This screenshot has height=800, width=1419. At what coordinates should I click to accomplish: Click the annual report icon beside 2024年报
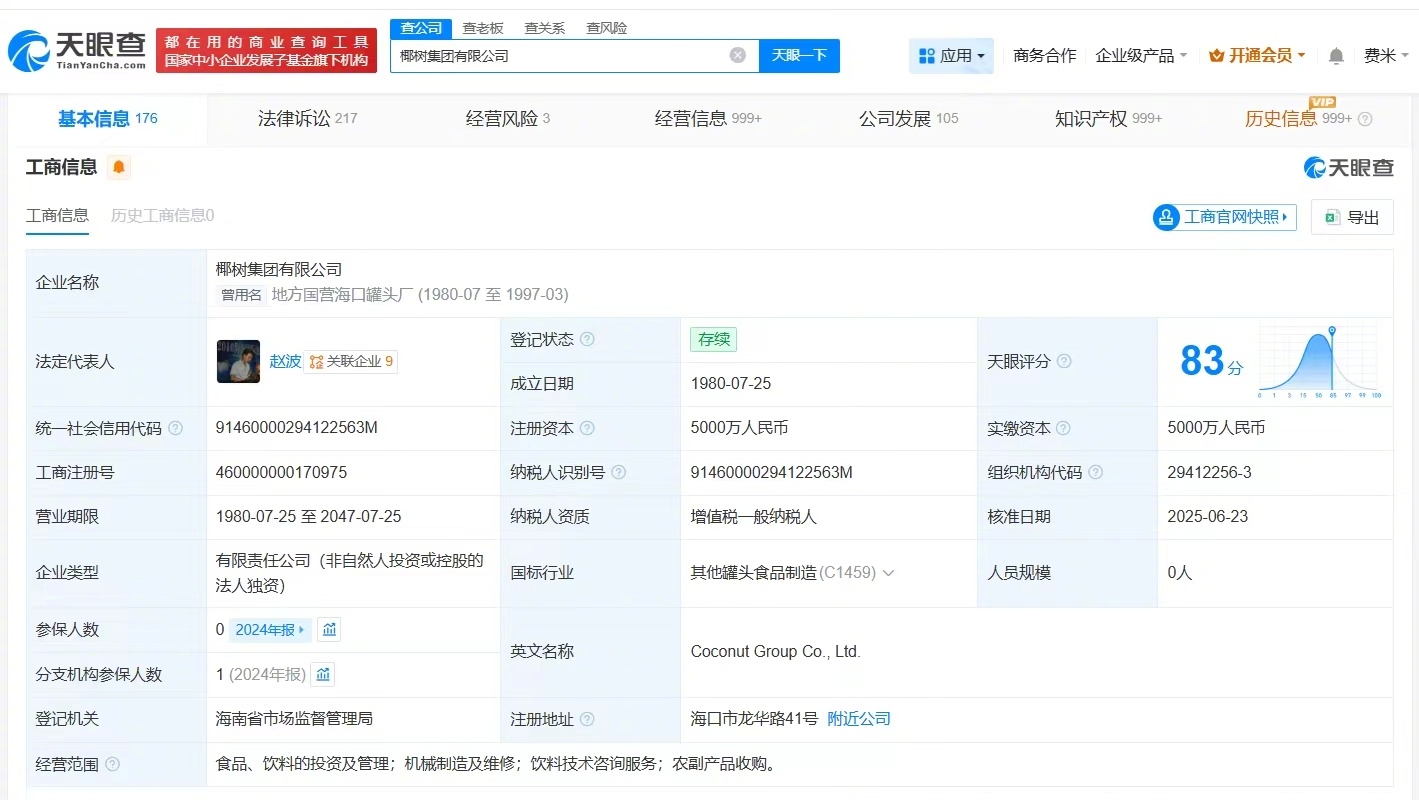click(x=329, y=629)
